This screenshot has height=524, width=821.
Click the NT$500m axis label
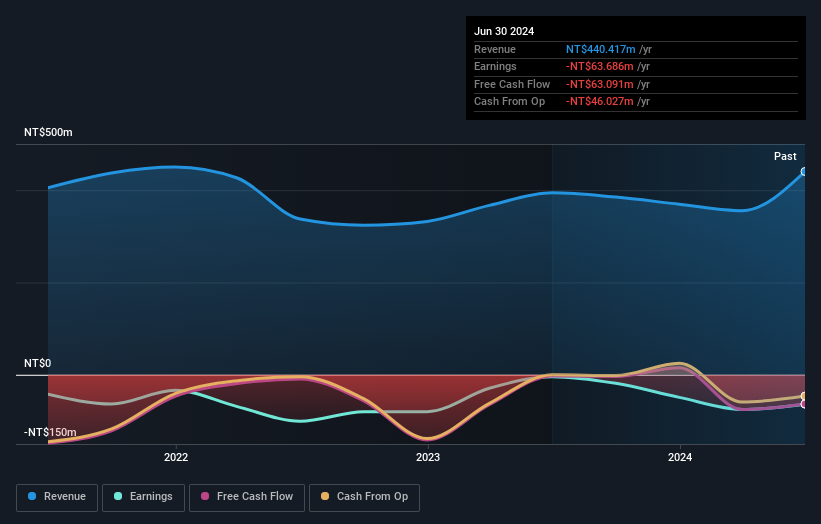coord(48,132)
